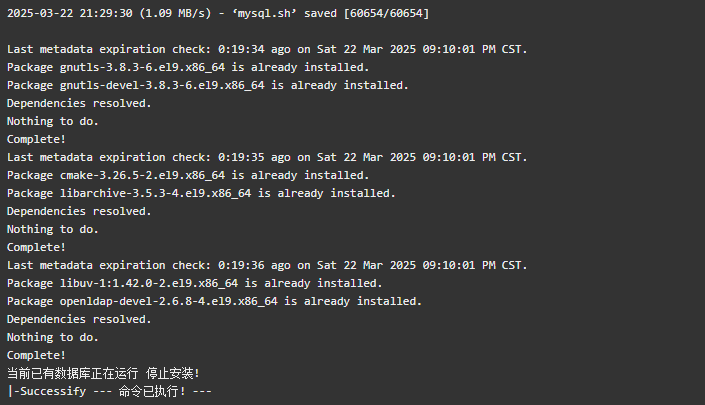The width and height of the screenshot is (705, 405).
Task: Click the gnutls-3.8.3-6.el9.x86_64 package line
Action: (188, 67)
